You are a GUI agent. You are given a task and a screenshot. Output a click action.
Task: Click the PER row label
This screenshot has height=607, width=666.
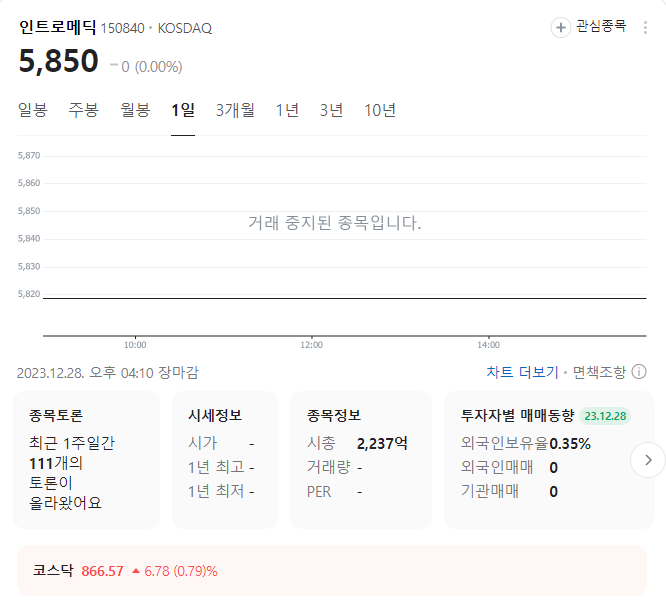319,491
